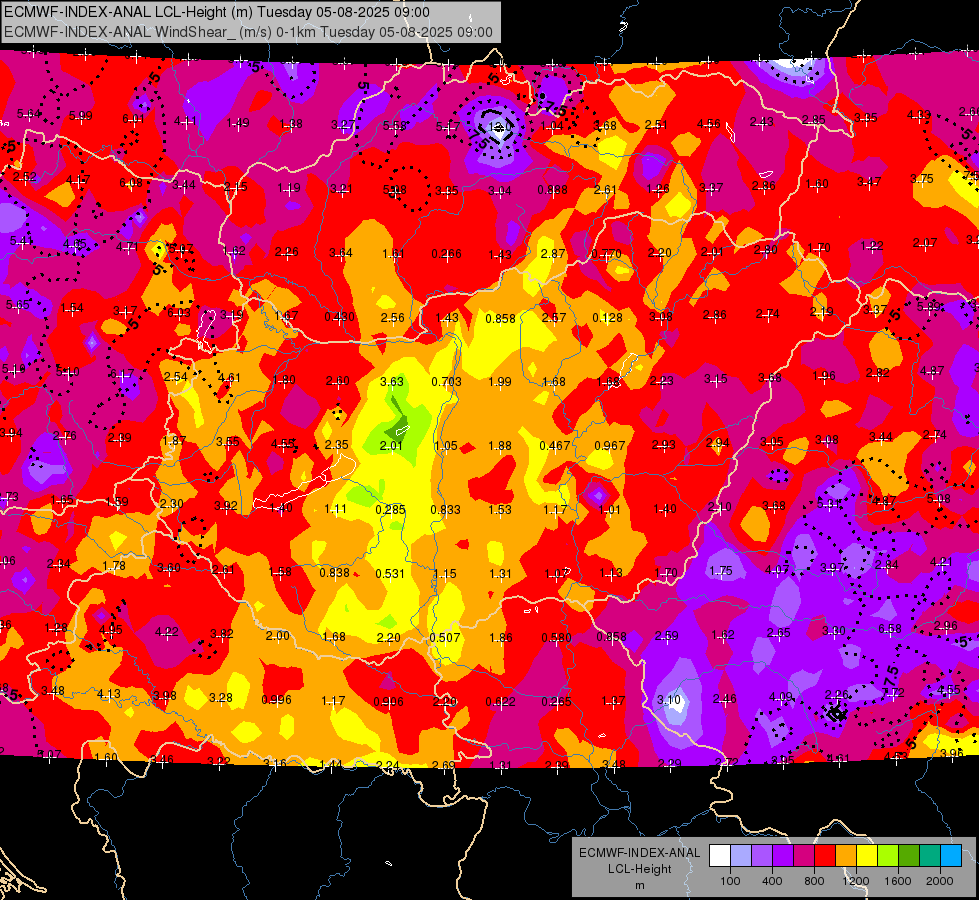Click wind shear value '0.467'
Viewport: 979px width, 900px height.
554,445
